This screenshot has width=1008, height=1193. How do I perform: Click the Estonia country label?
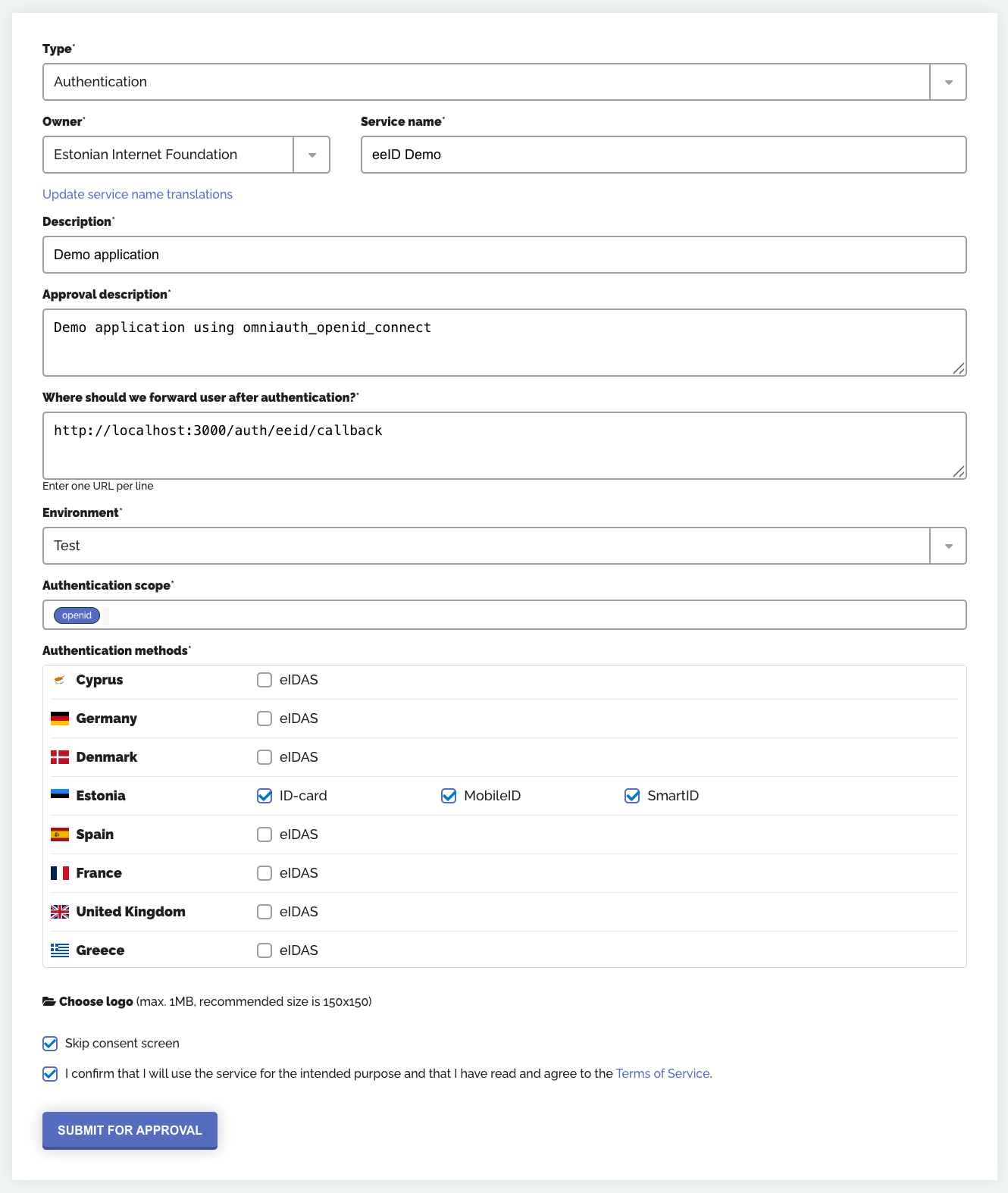click(x=101, y=796)
